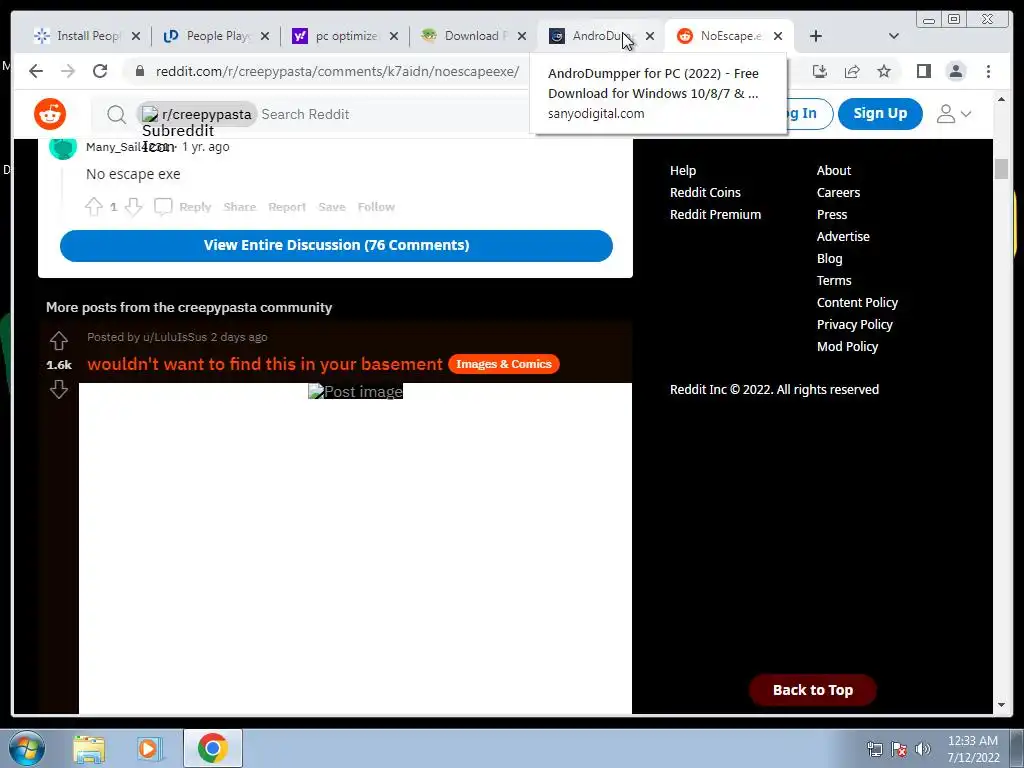The width and height of the screenshot is (1024, 768).
Task: Click the comment bubble Reply icon
Action: click(163, 206)
